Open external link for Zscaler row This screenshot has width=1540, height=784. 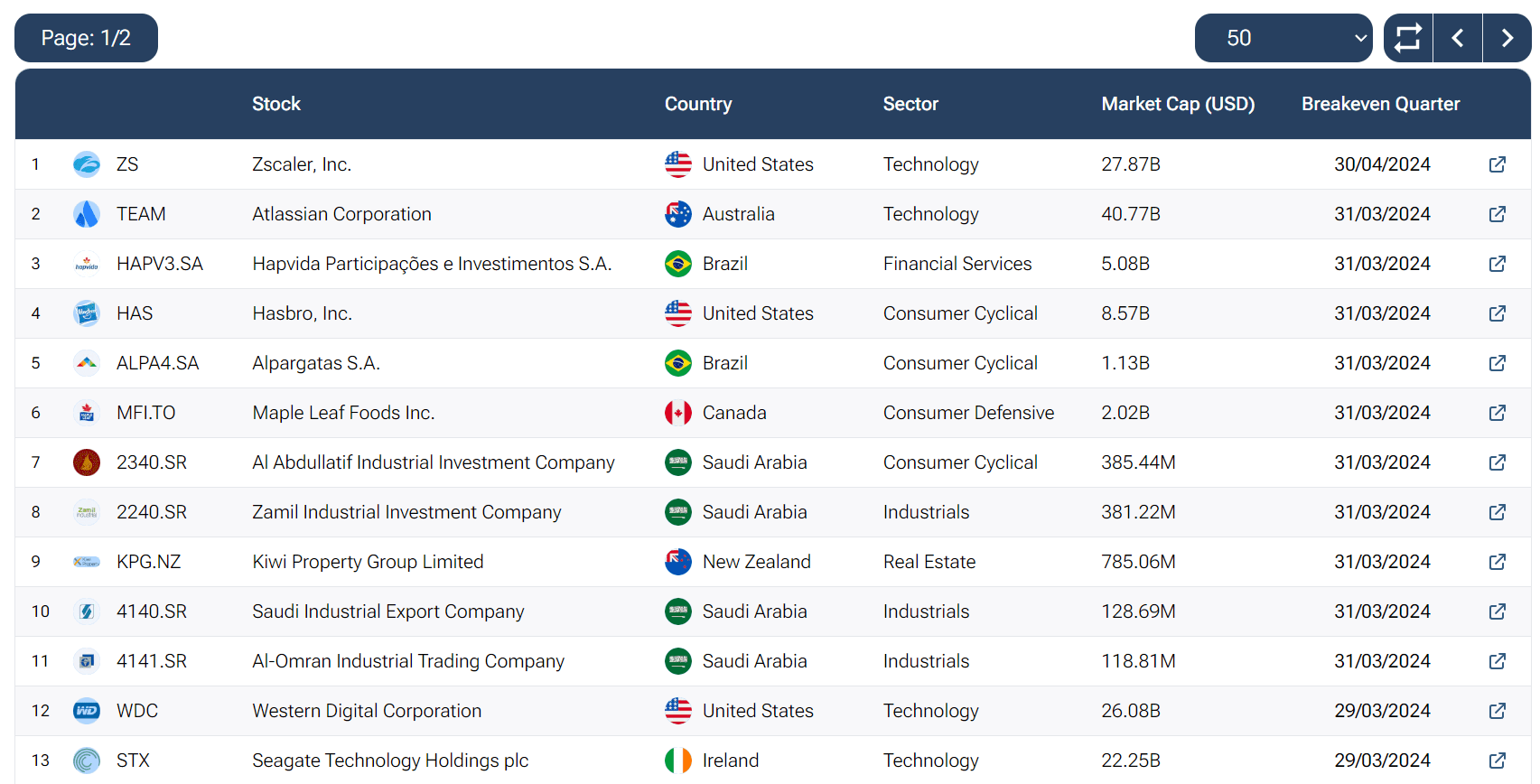pos(1497,164)
